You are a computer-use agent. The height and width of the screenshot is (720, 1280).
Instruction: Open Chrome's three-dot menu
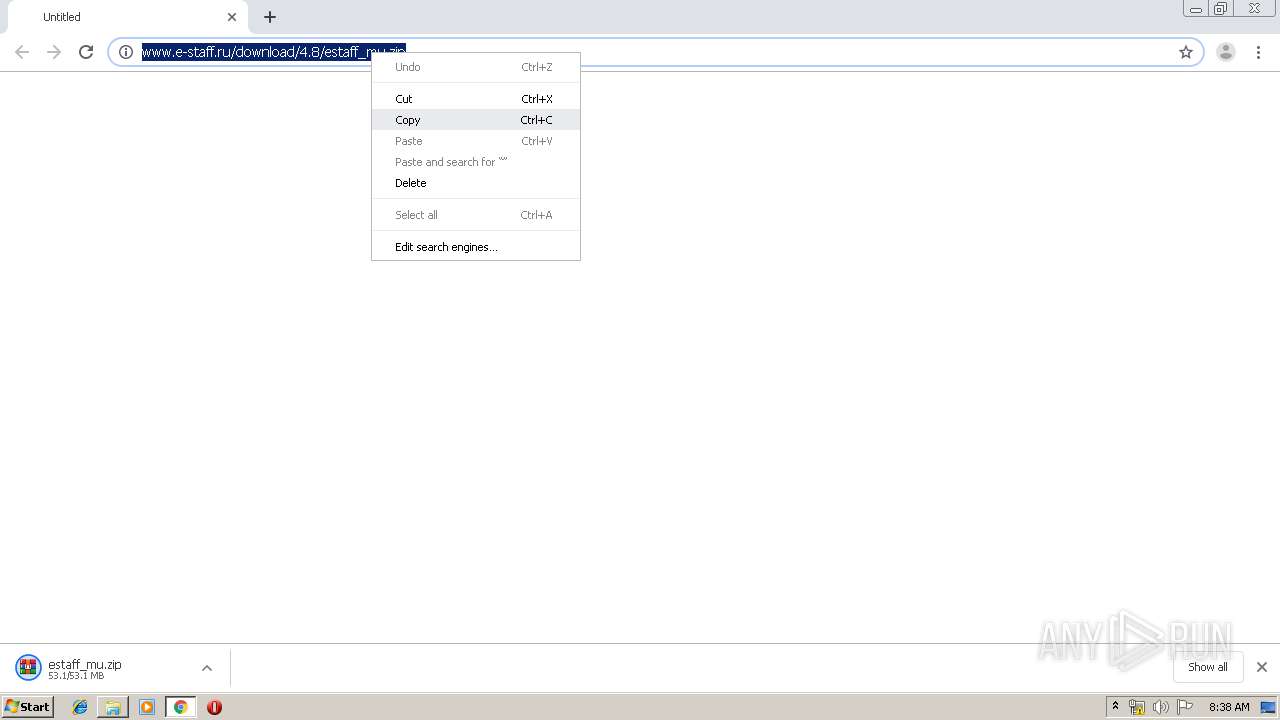point(1259,52)
